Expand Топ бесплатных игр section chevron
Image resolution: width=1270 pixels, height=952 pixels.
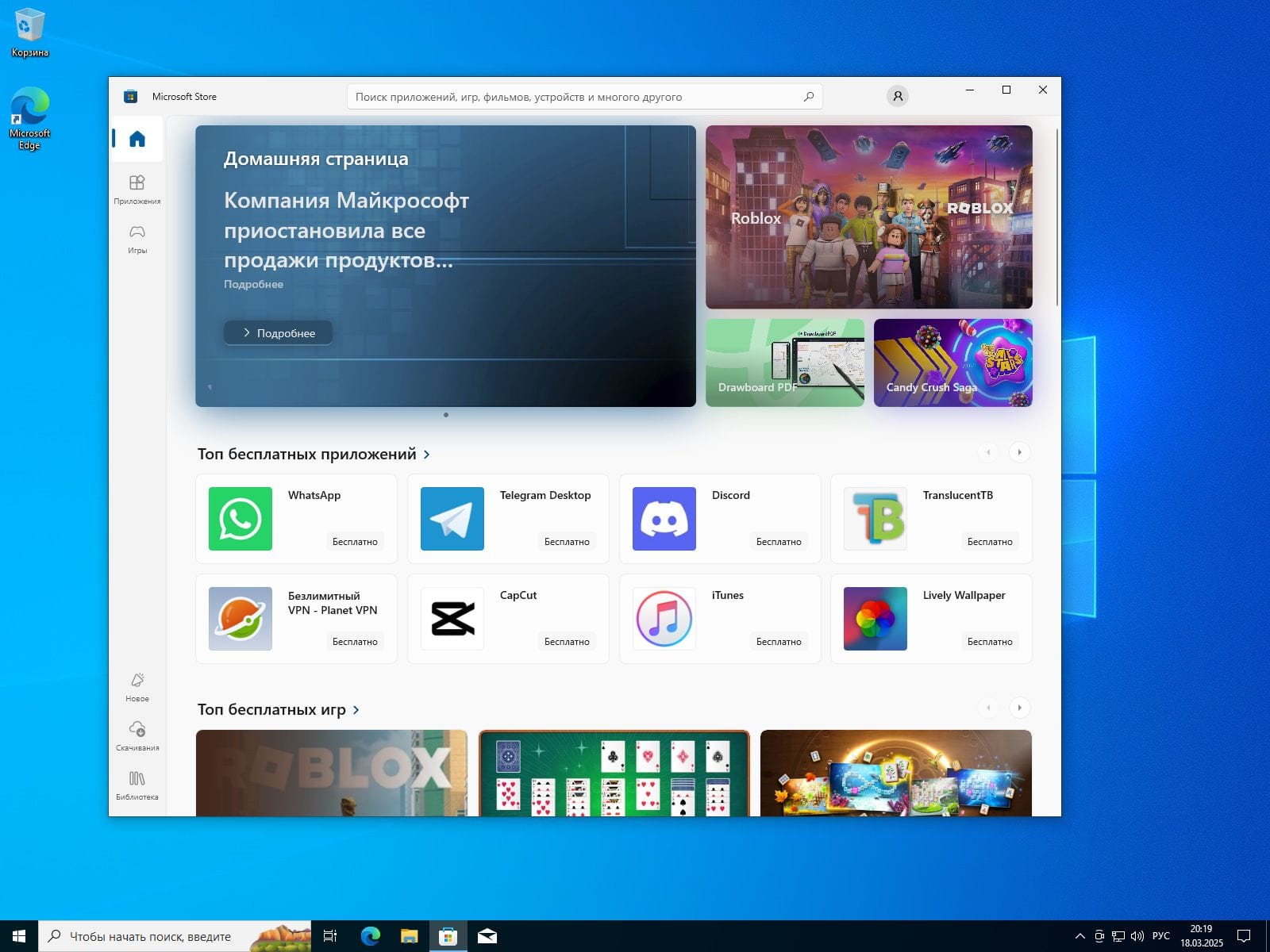pos(356,710)
